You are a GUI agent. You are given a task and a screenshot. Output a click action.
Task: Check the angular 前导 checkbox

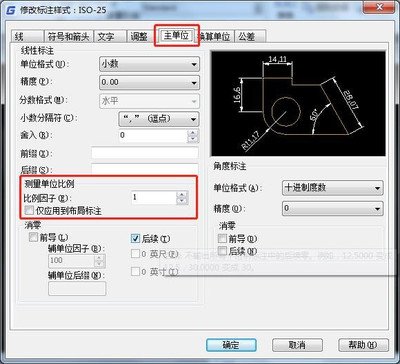click(x=222, y=238)
